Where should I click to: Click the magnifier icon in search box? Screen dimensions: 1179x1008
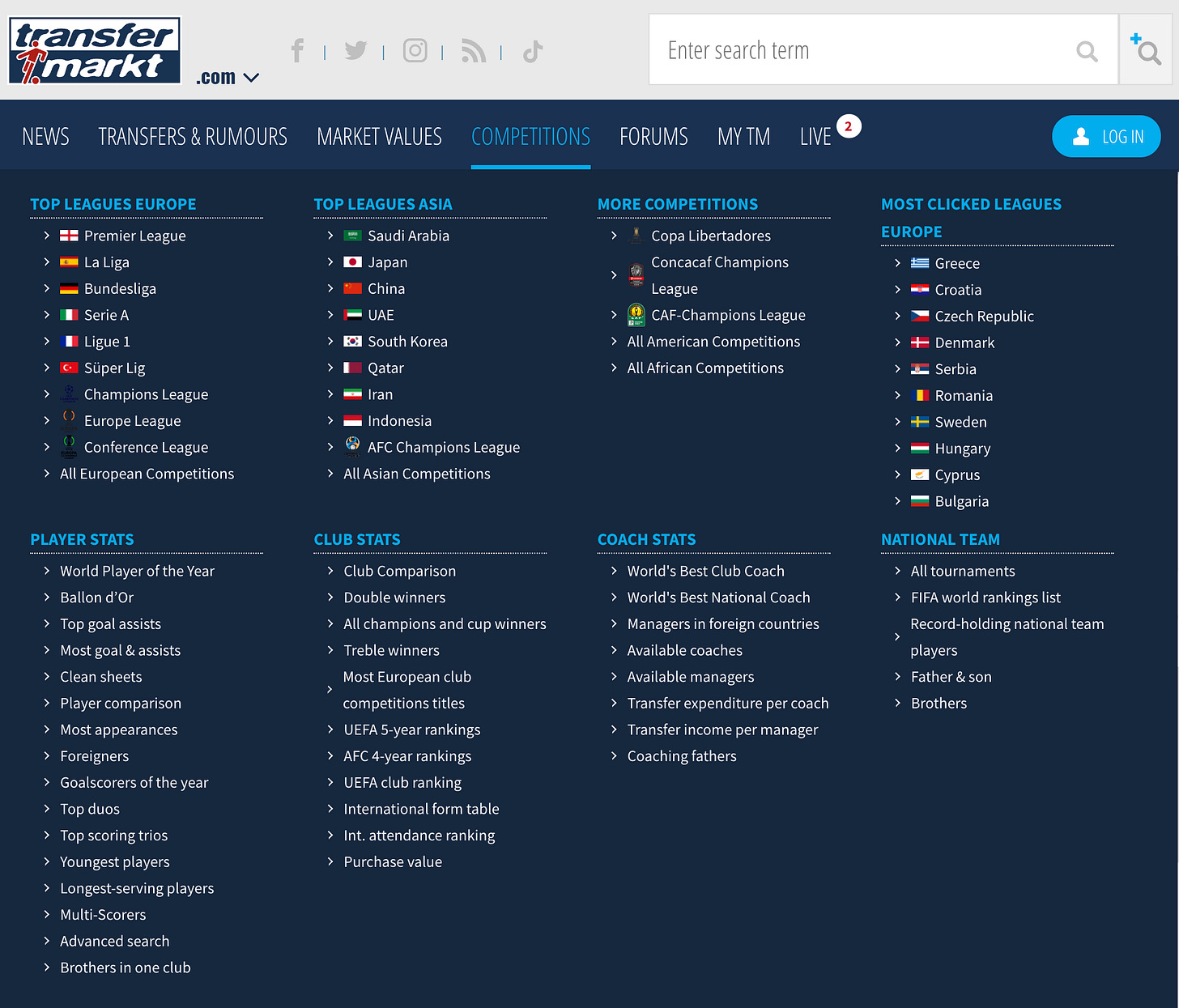[x=1087, y=52]
